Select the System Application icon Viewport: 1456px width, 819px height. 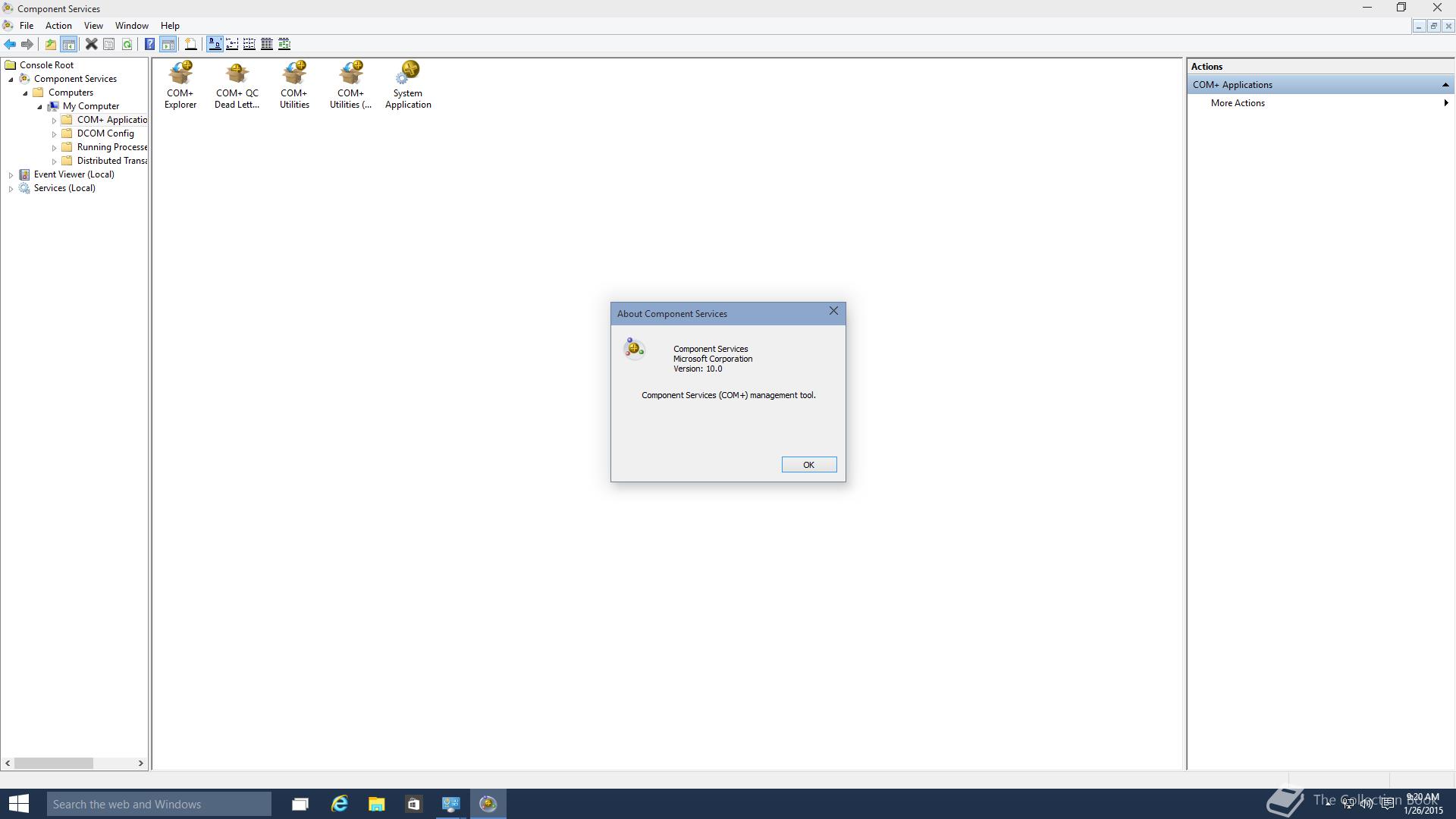pyautogui.click(x=408, y=85)
